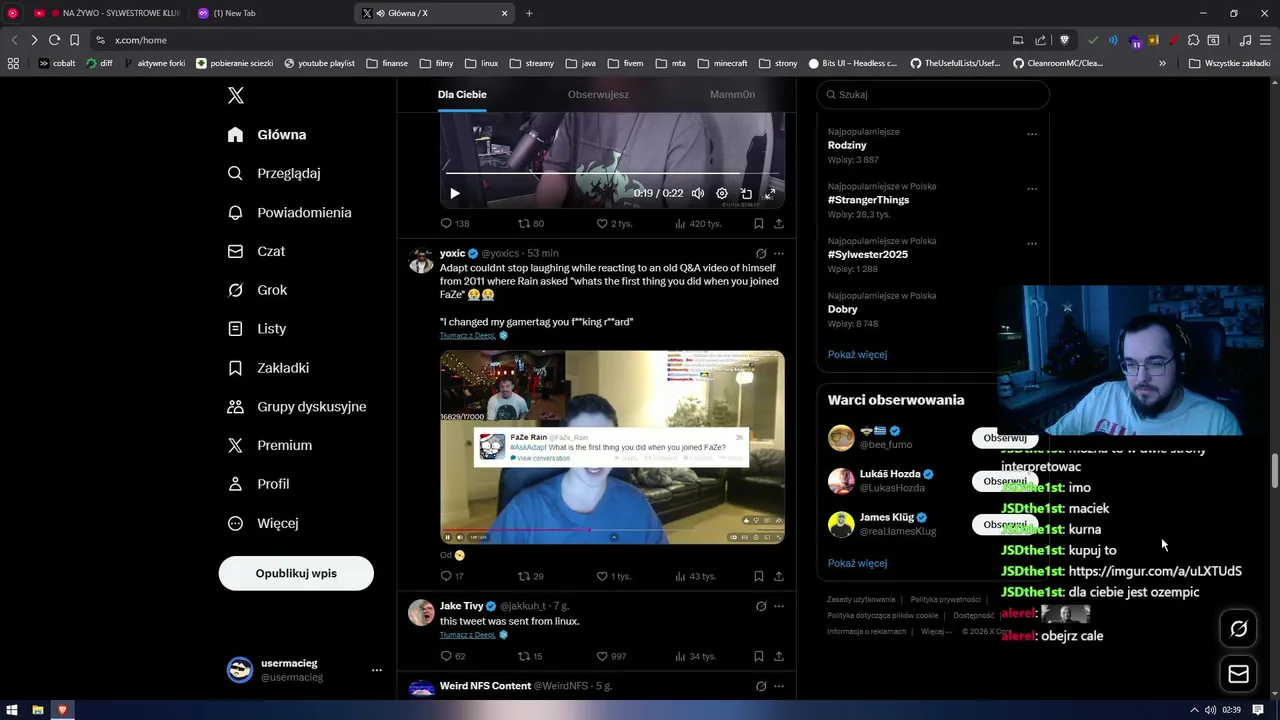The width and height of the screenshot is (1280, 720).
Task: Open yoxic post more options menu
Action: point(779,254)
